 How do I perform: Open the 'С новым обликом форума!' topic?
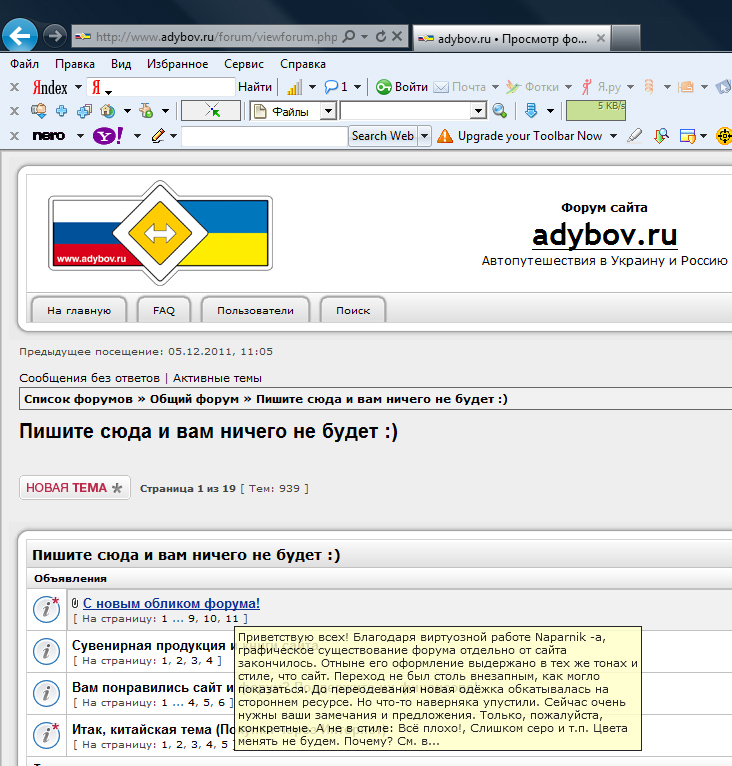pos(171,603)
